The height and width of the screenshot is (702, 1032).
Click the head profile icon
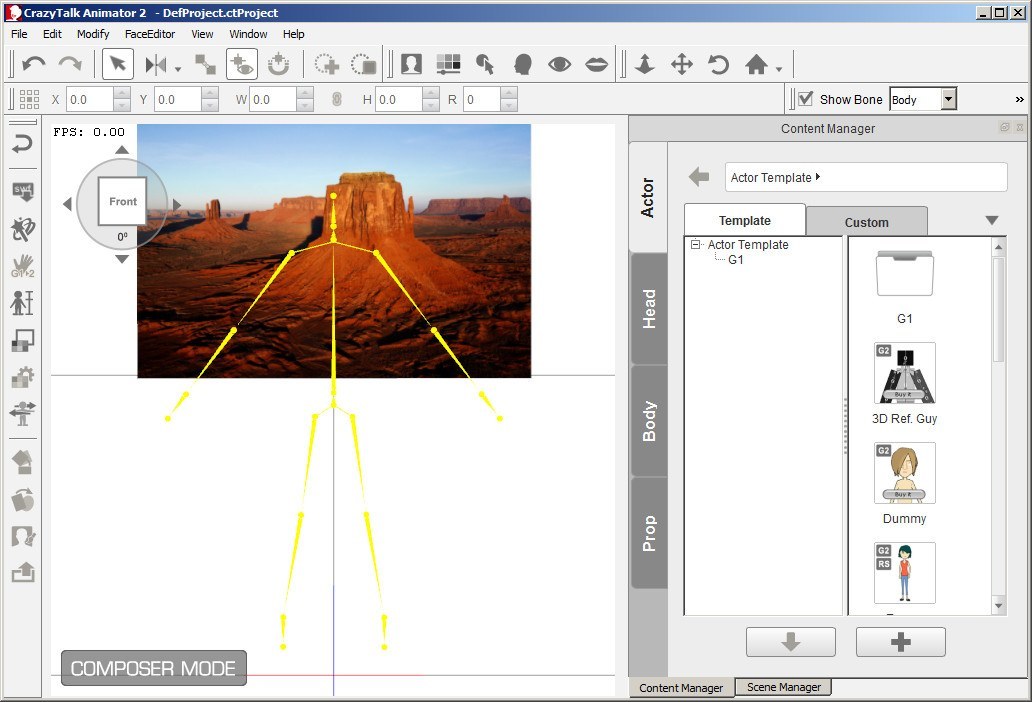pos(523,64)
